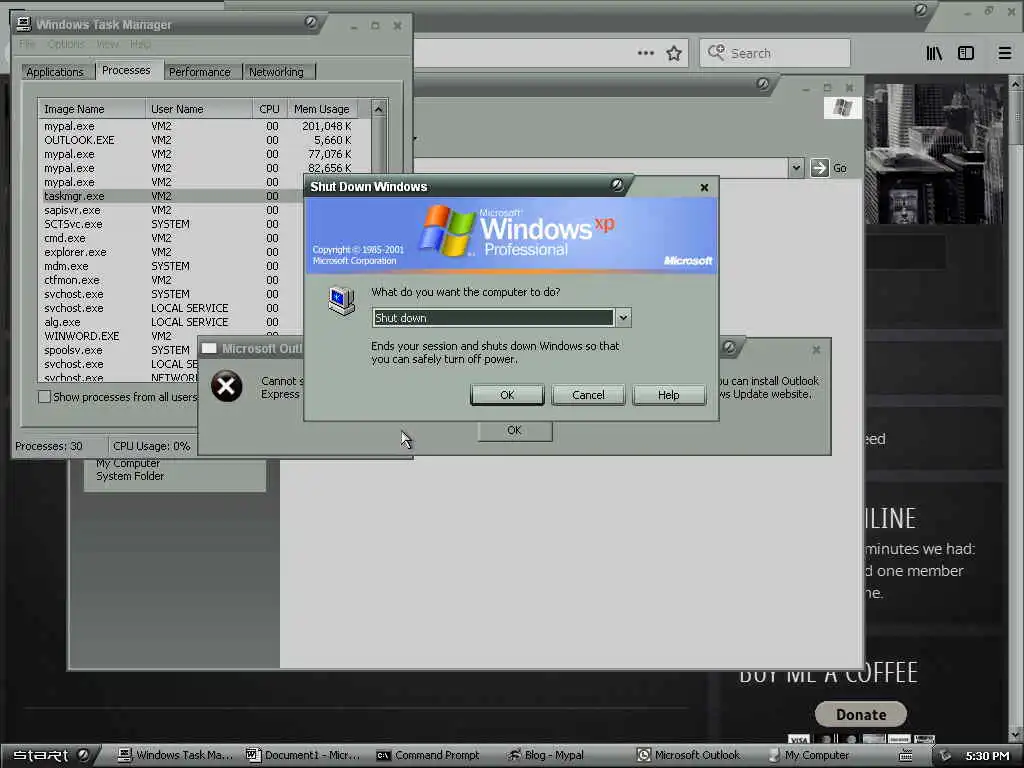Cancel the Shut Down Windows dialog

(588, 395)
